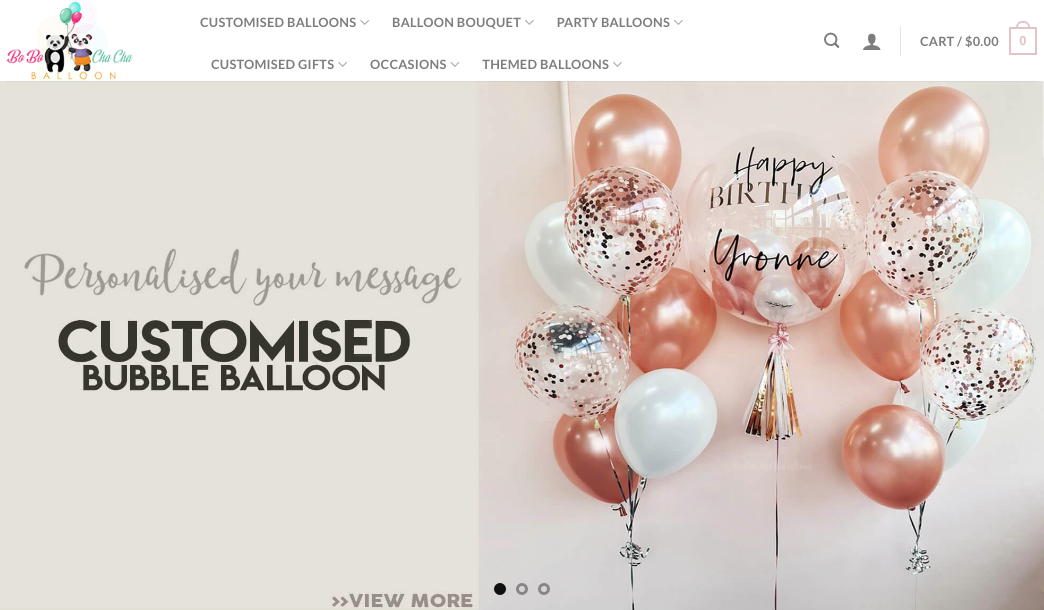Open the cart bag icon showing 0
Image resolution: width=1044 pixels, height=610 pixels.
click(x=1023, y=39)
